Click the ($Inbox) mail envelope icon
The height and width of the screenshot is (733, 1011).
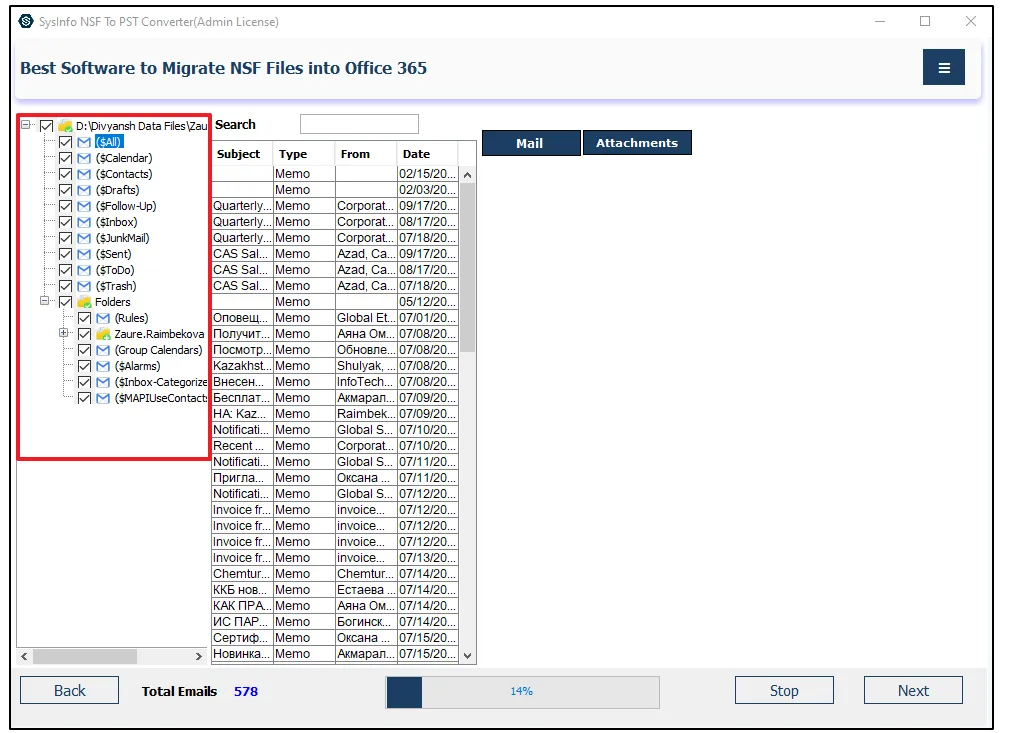tap(84, 222)
